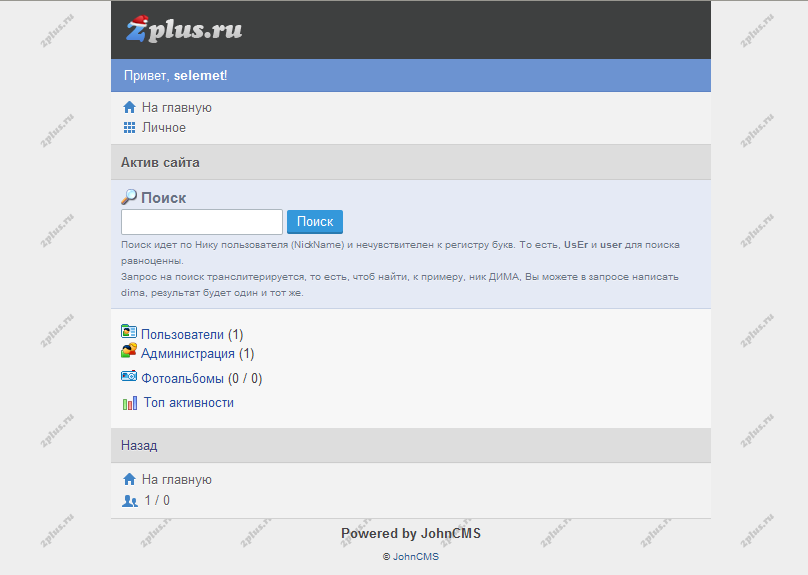Open the Пользователи (1) link
The height and width of the screenshot is (575, 808).
[x=192, y=334]
